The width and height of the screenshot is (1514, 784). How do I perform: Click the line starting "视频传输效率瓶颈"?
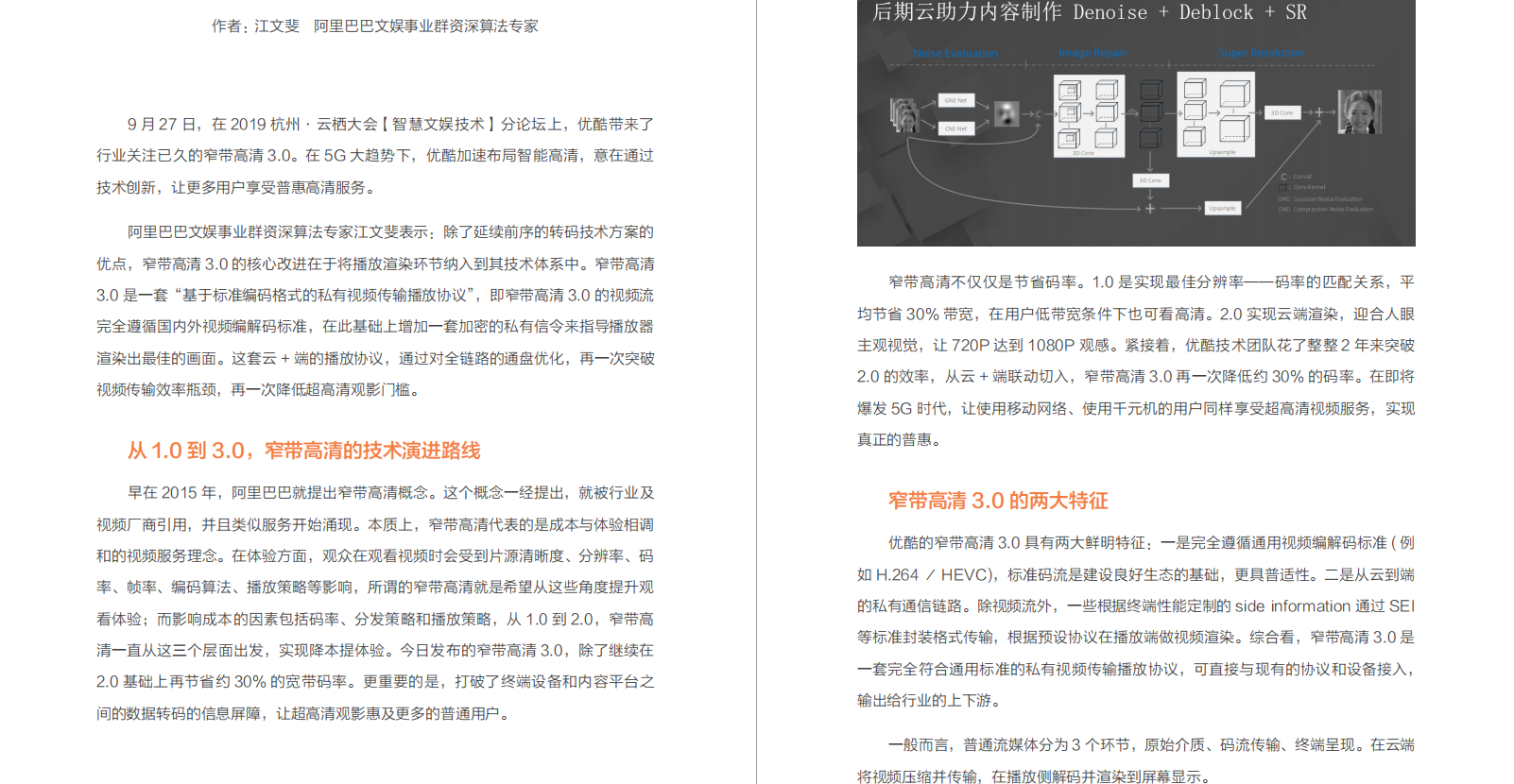[258, 390]
